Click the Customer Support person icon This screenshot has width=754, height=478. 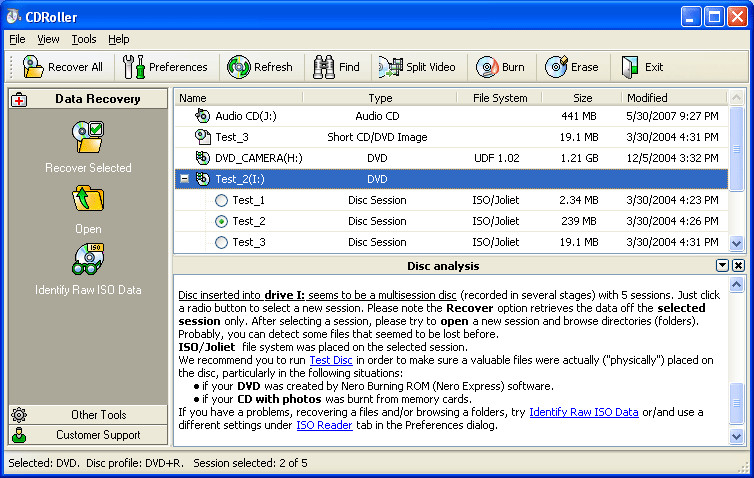coord(19,435)
